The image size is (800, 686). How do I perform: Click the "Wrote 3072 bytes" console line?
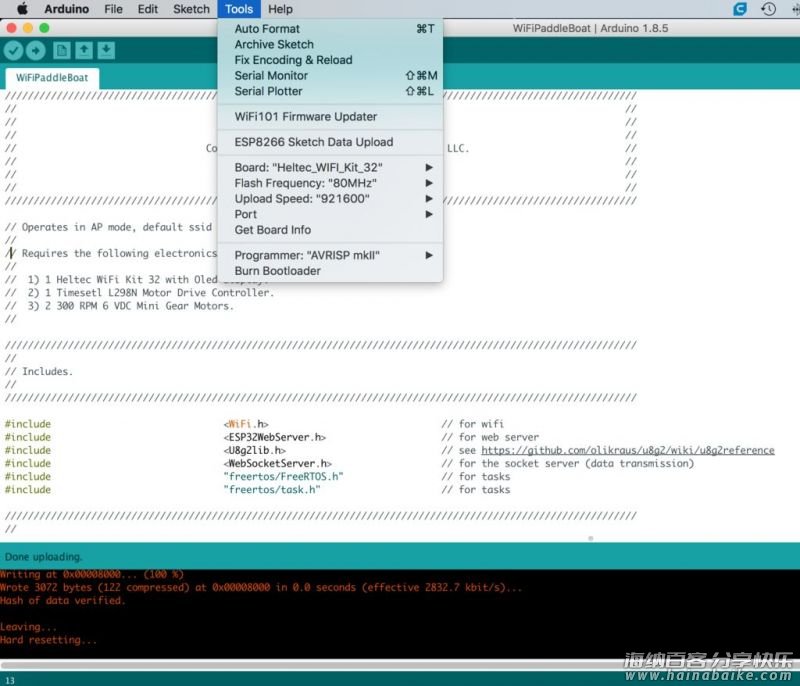261,588
